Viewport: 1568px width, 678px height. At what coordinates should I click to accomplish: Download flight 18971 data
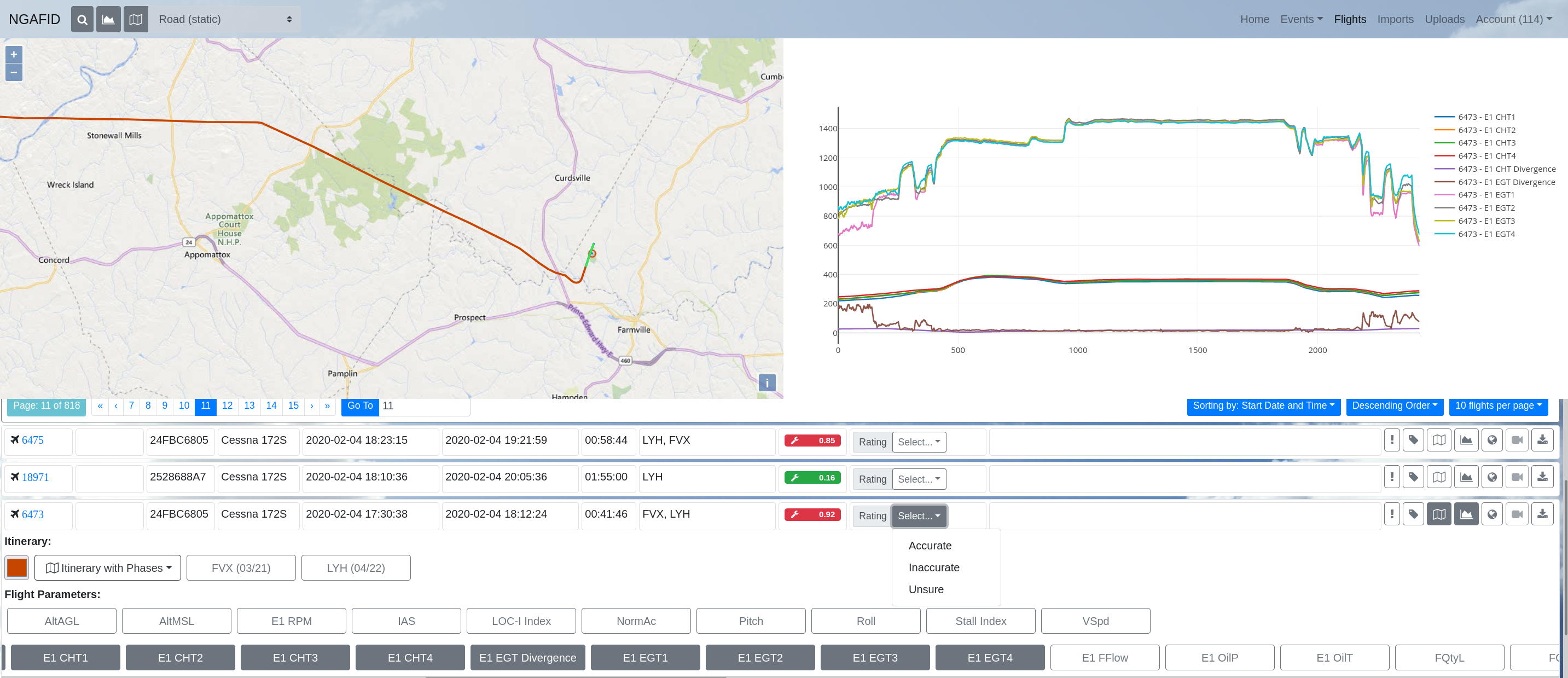point(1542,477)
